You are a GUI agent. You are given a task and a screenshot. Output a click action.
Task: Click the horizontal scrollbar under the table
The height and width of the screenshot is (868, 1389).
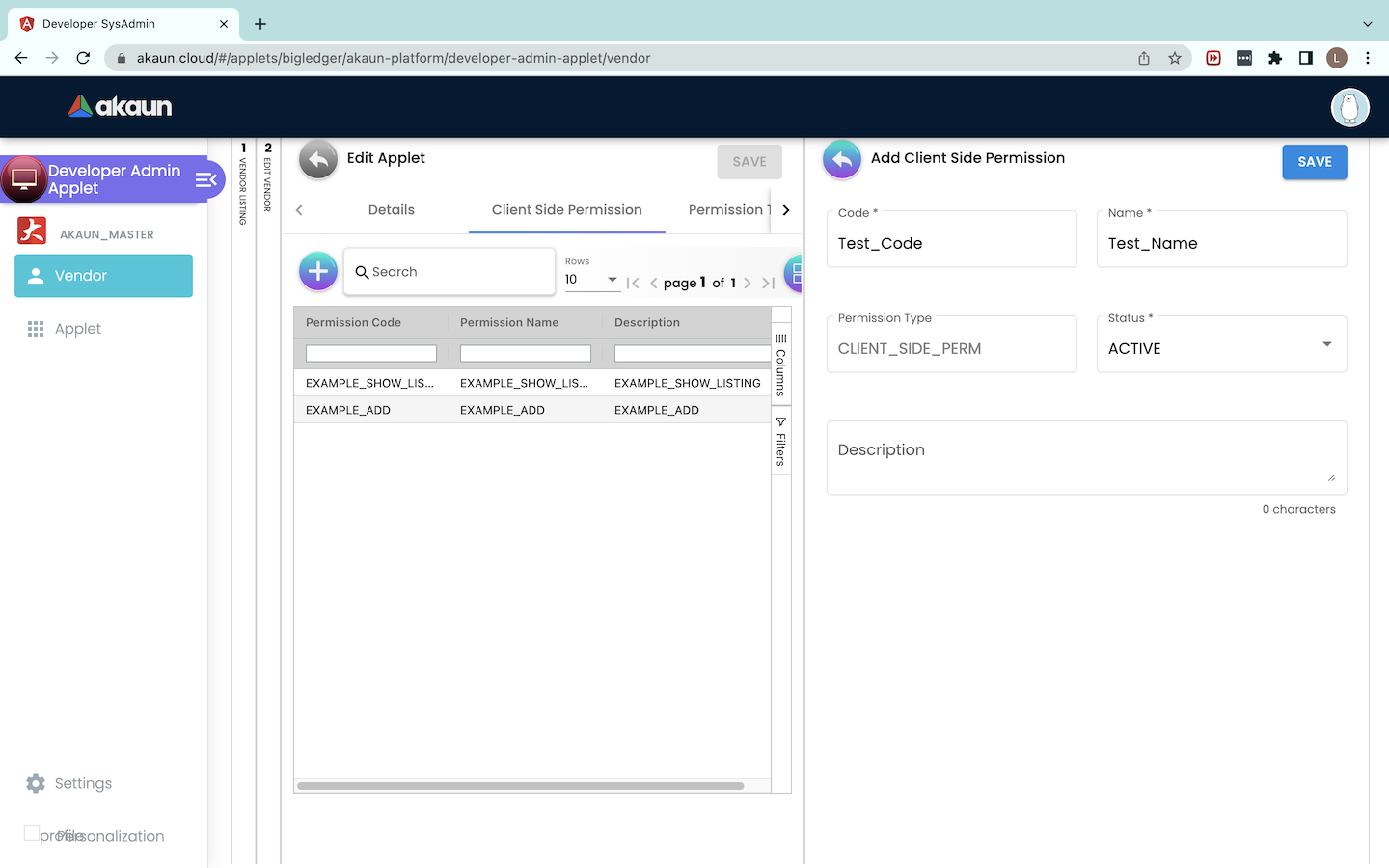click(x=521, y=786)
